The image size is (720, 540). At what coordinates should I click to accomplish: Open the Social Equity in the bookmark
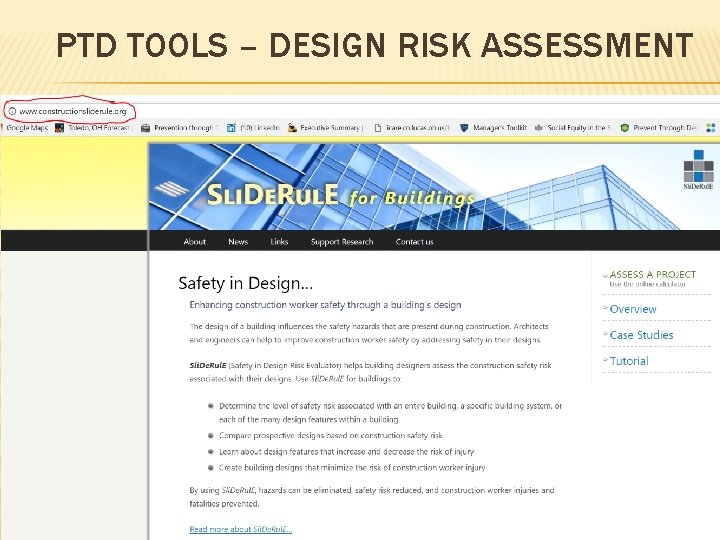(x=579, y=128)
